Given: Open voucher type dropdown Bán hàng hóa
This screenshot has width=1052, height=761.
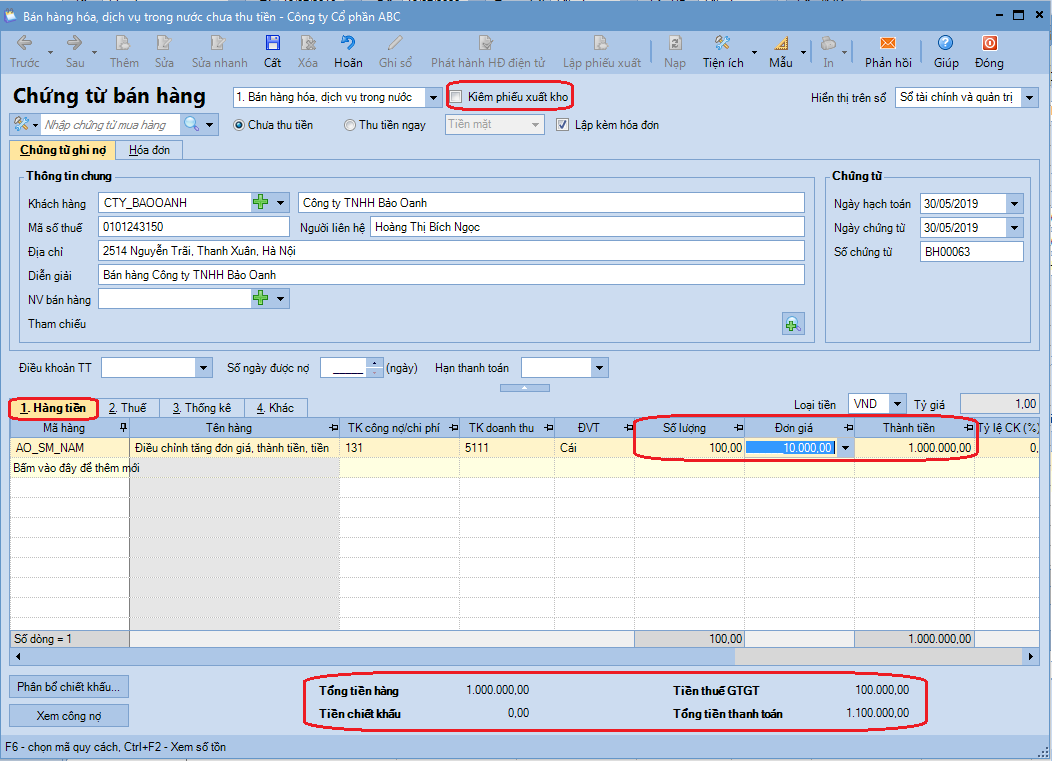Looking at the screenshot, I should click(433, 97).
